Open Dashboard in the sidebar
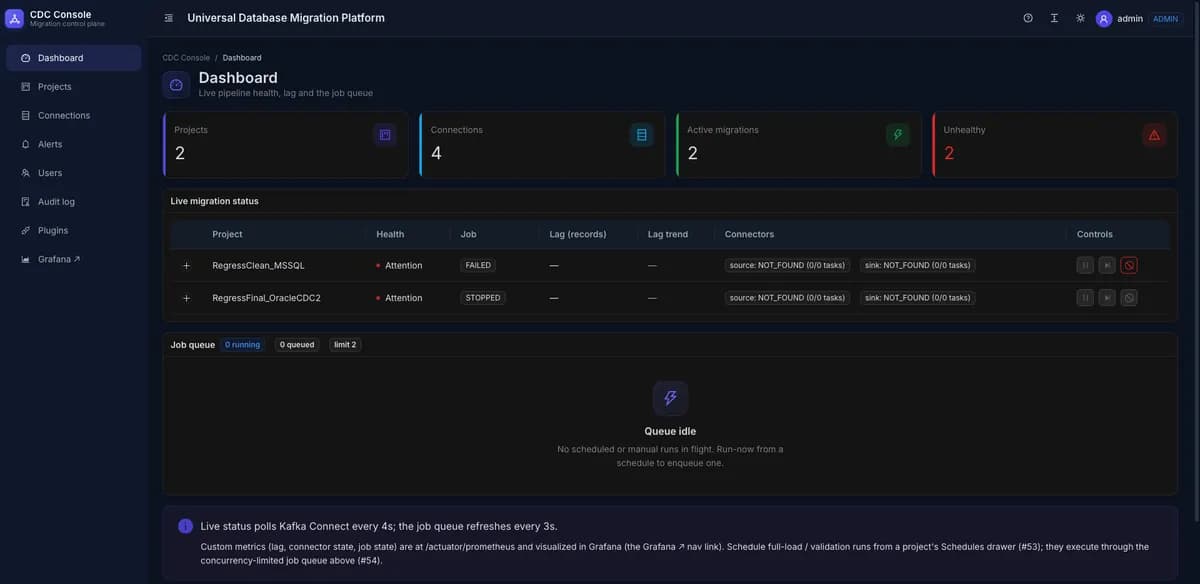 point(74,58)
